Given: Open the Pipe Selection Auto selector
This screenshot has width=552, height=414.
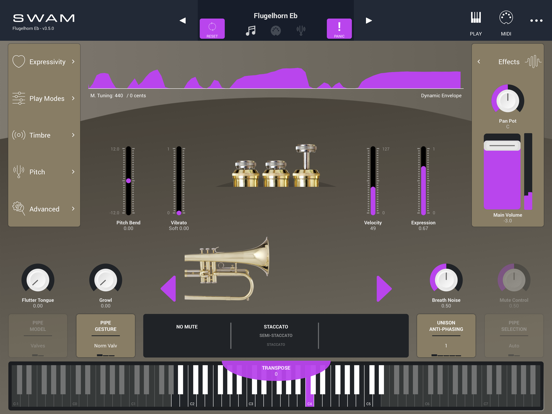Looking at the screenshot, I should [514, 336].
